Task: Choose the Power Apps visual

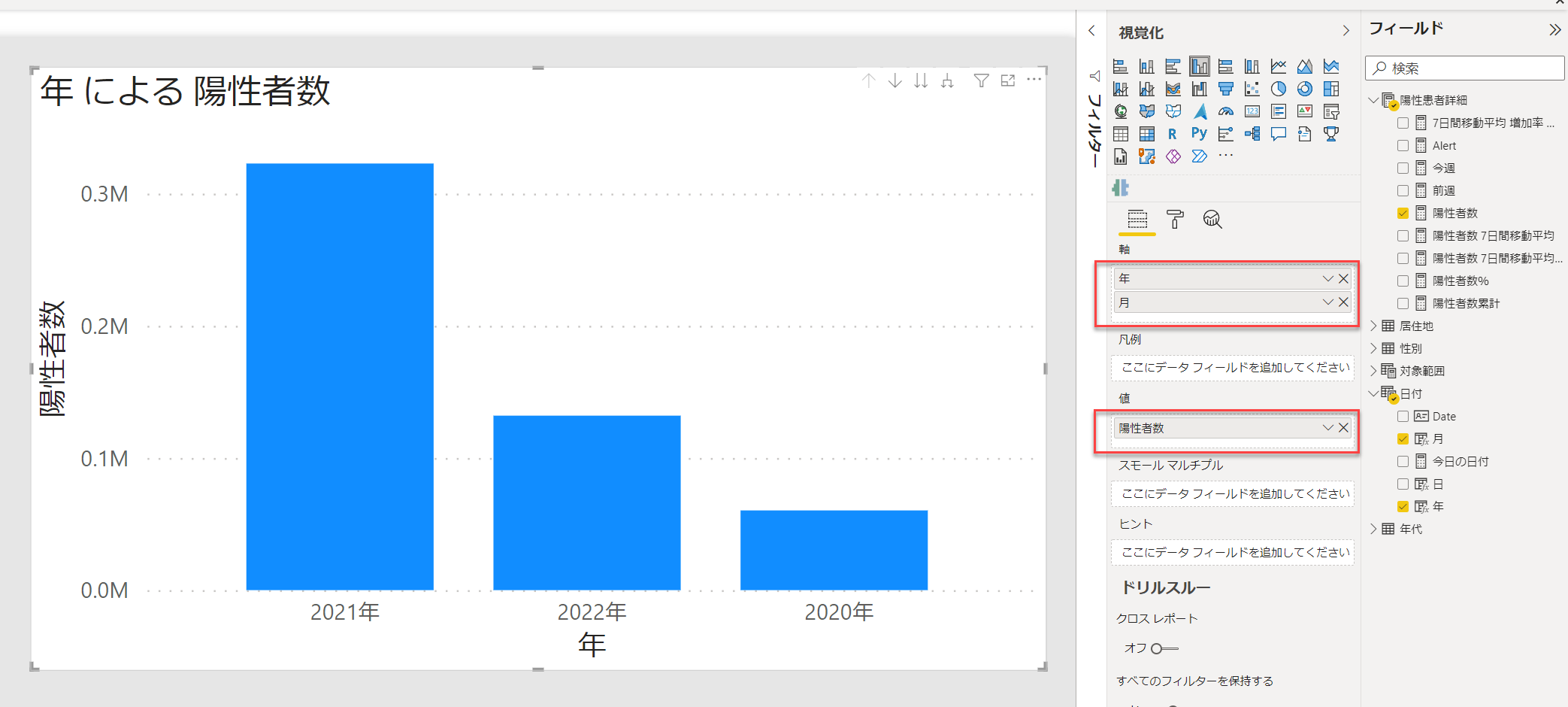Action: (1173, 156)
